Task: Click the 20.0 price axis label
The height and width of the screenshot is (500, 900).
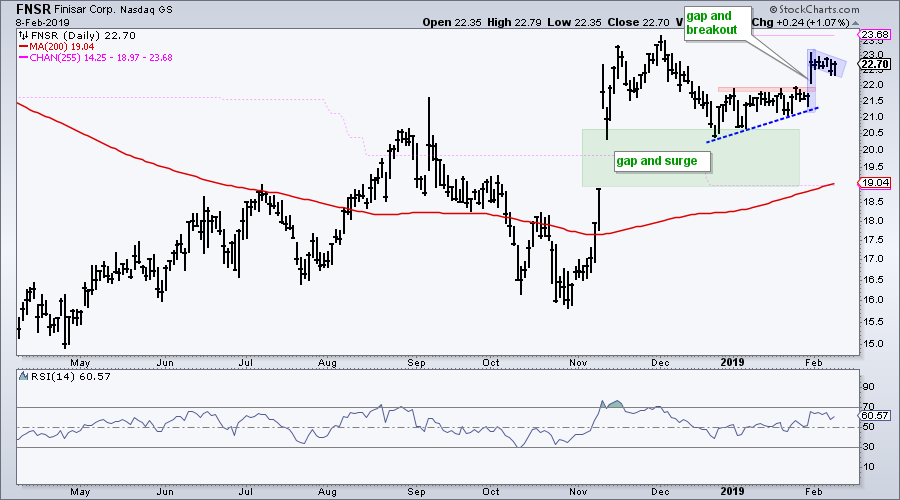Action: (x=871, y=150)
